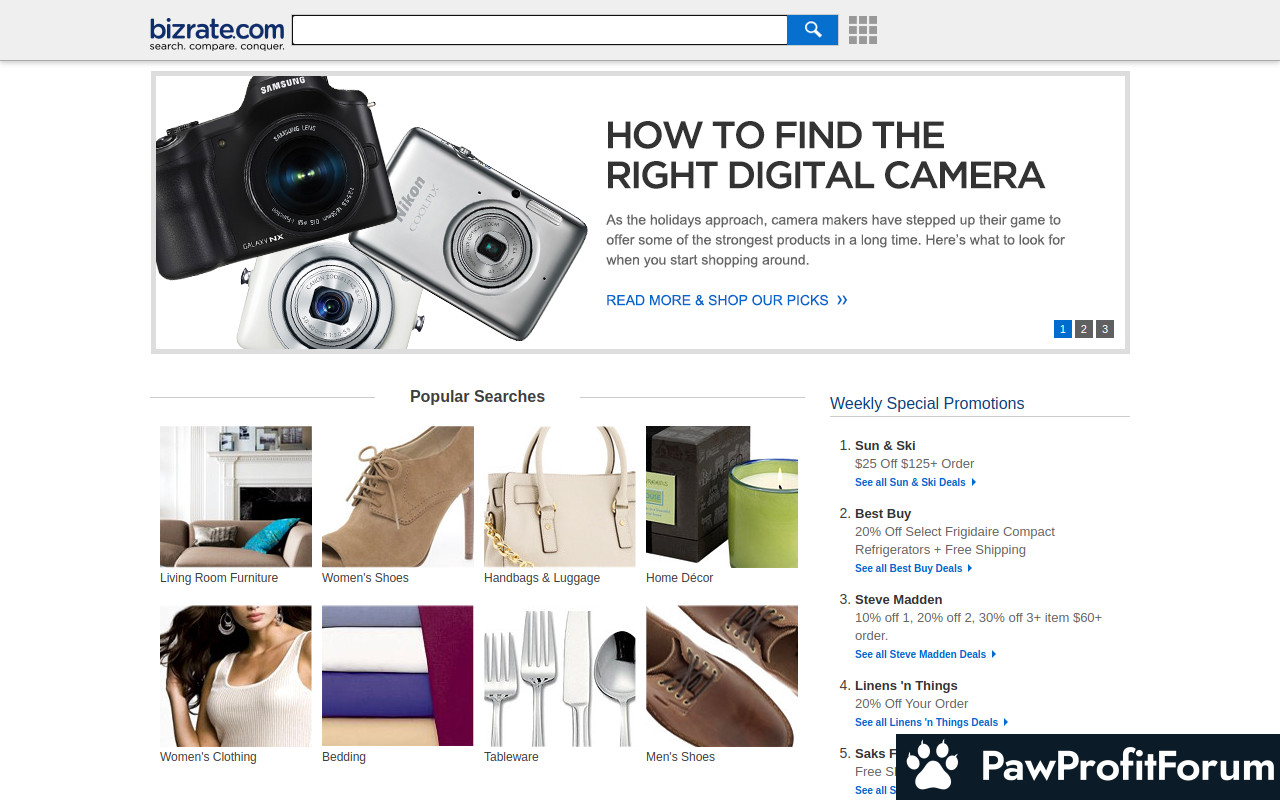This screenshot has height=800, width=1280.
Task: Go to carousel slide 1
Action: pos(1063,329)
